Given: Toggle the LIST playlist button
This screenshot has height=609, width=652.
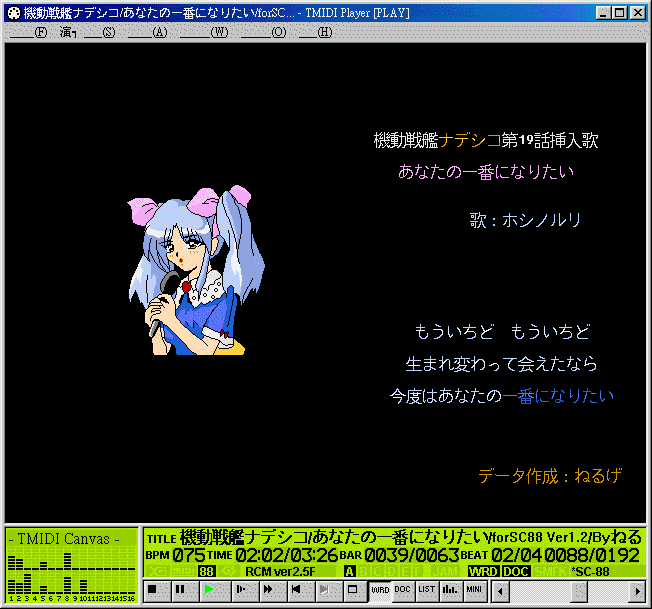Looking at the screenshot, I should (427, 591).
